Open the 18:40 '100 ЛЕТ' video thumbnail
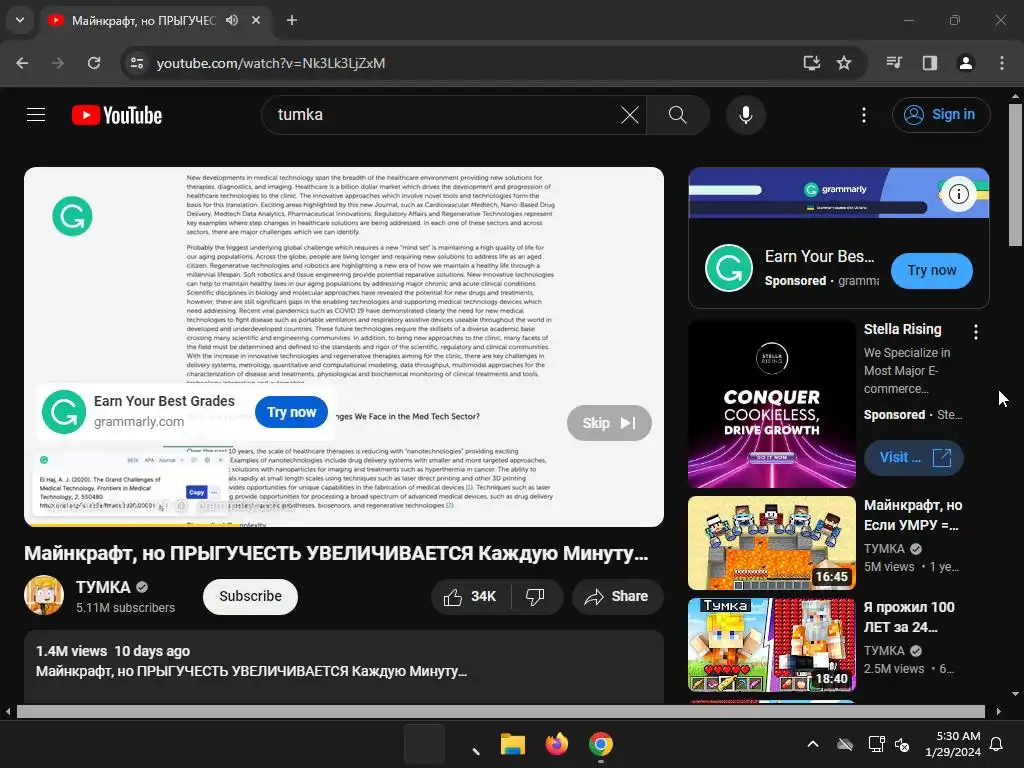The width and height of the screenshot is (1024, 768). pyautogui.click(x=772, y=645)
